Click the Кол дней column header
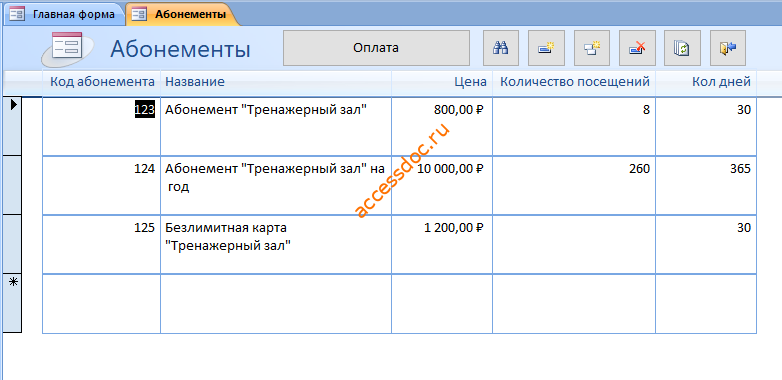This screenshot has height=380, width=782. [706, 82]
